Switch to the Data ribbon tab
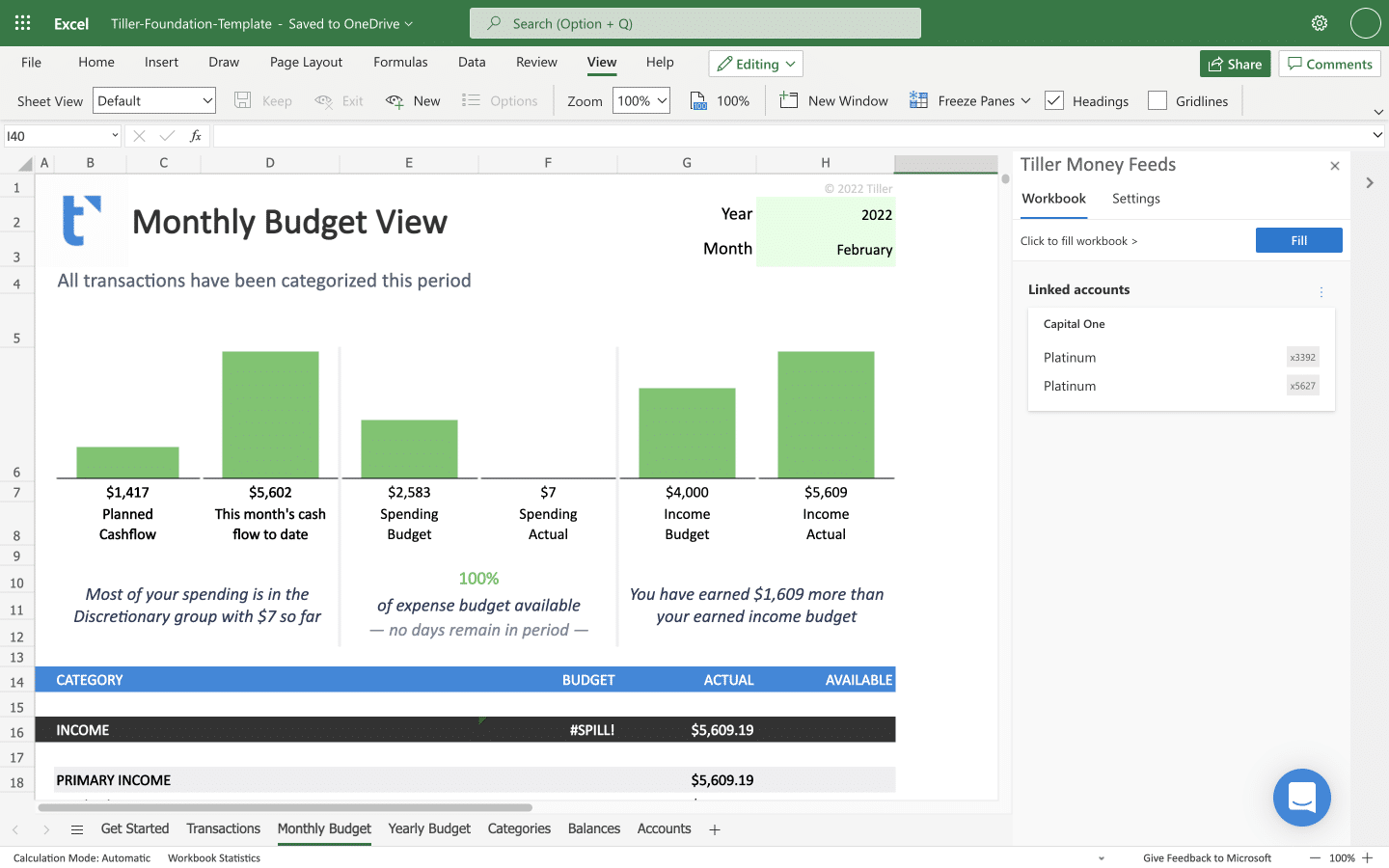This screenshot has width=1389, height=868. click(x=472, y=62)
